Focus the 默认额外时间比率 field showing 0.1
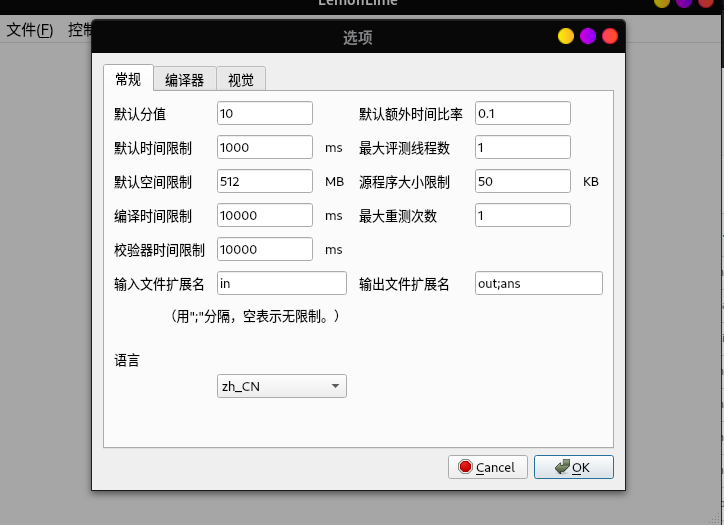The image size is (724, 525). point(523,113)
